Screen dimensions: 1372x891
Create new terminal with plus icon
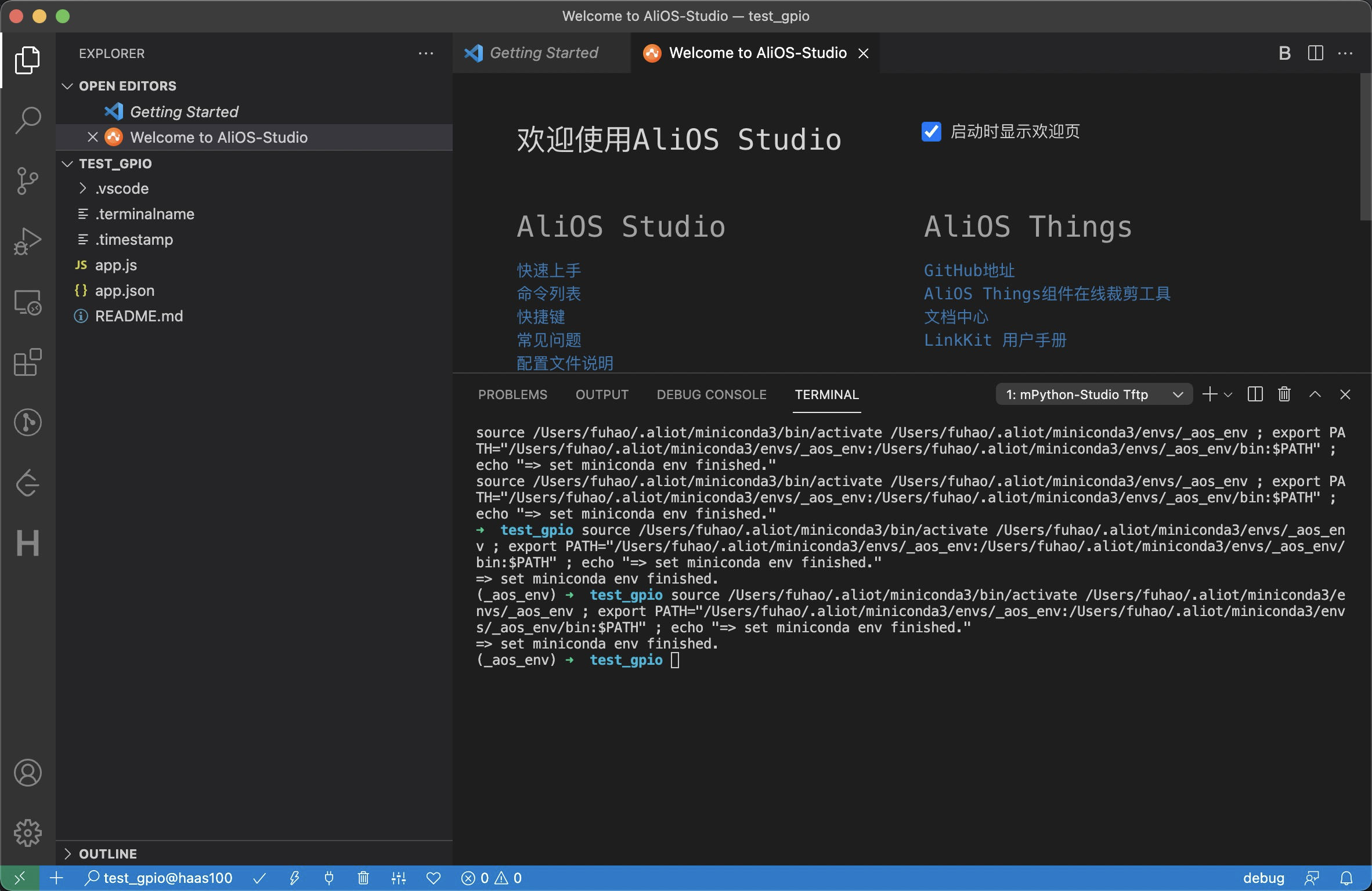coord(1209,394)
